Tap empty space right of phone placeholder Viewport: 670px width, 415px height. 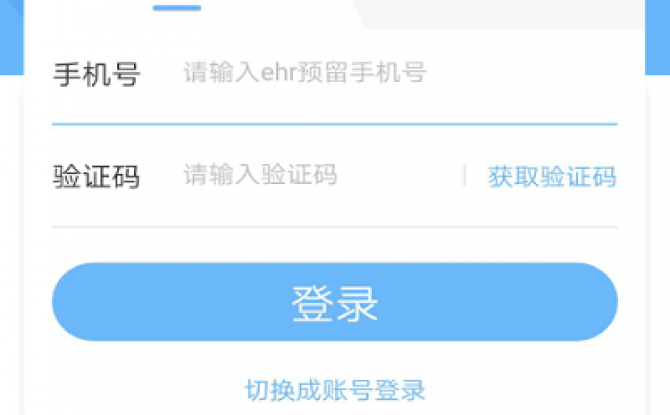521,72
